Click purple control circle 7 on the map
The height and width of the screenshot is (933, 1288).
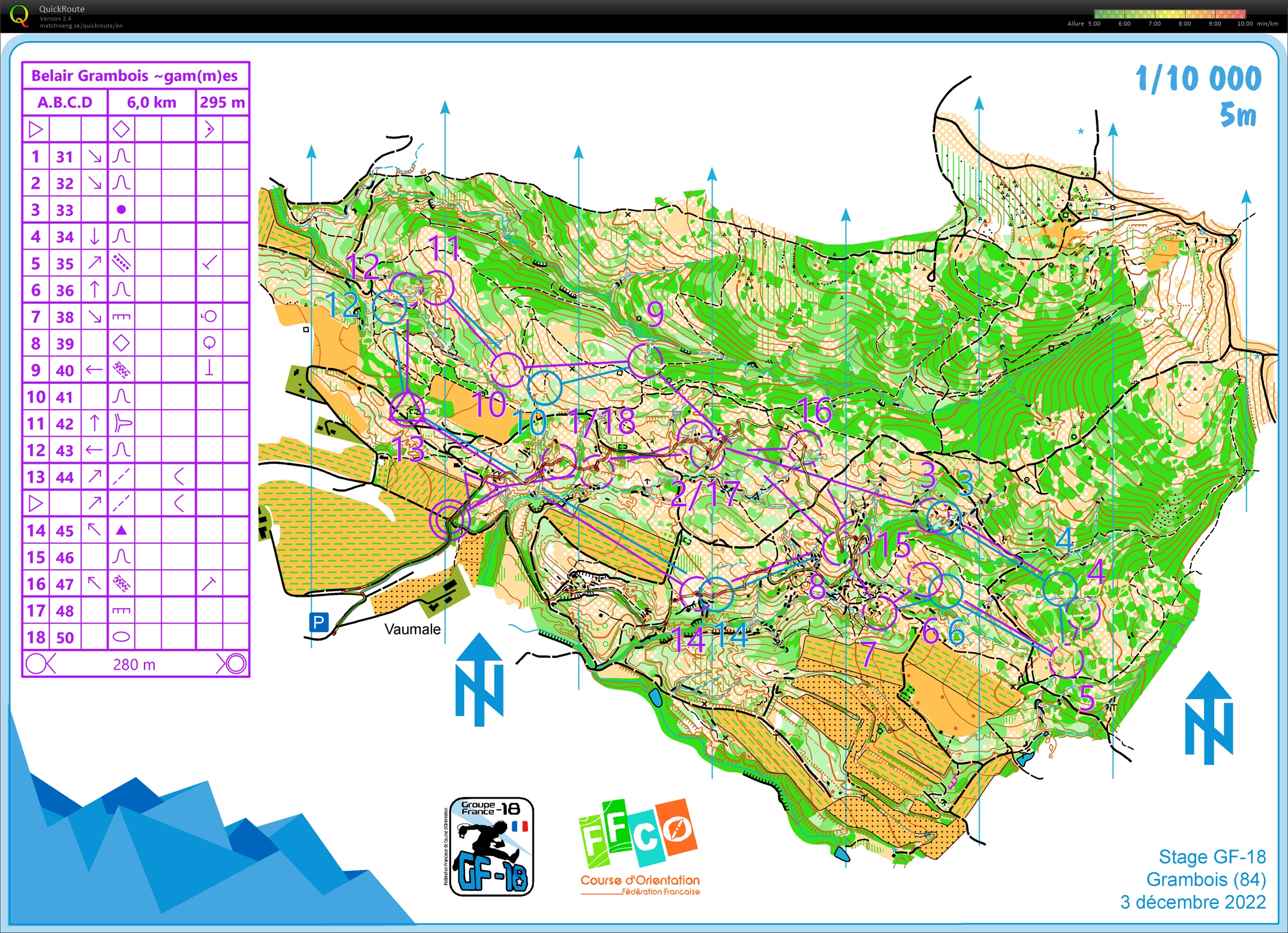click(x=879, y=613)
